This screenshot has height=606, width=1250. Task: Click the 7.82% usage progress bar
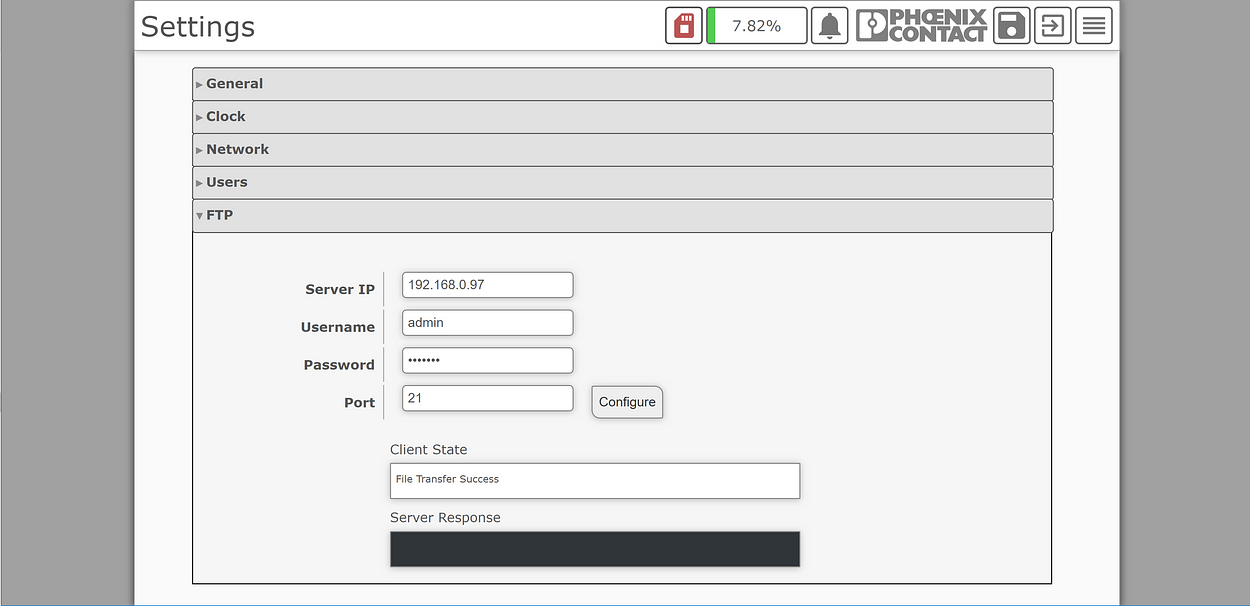tap(756, 26)
